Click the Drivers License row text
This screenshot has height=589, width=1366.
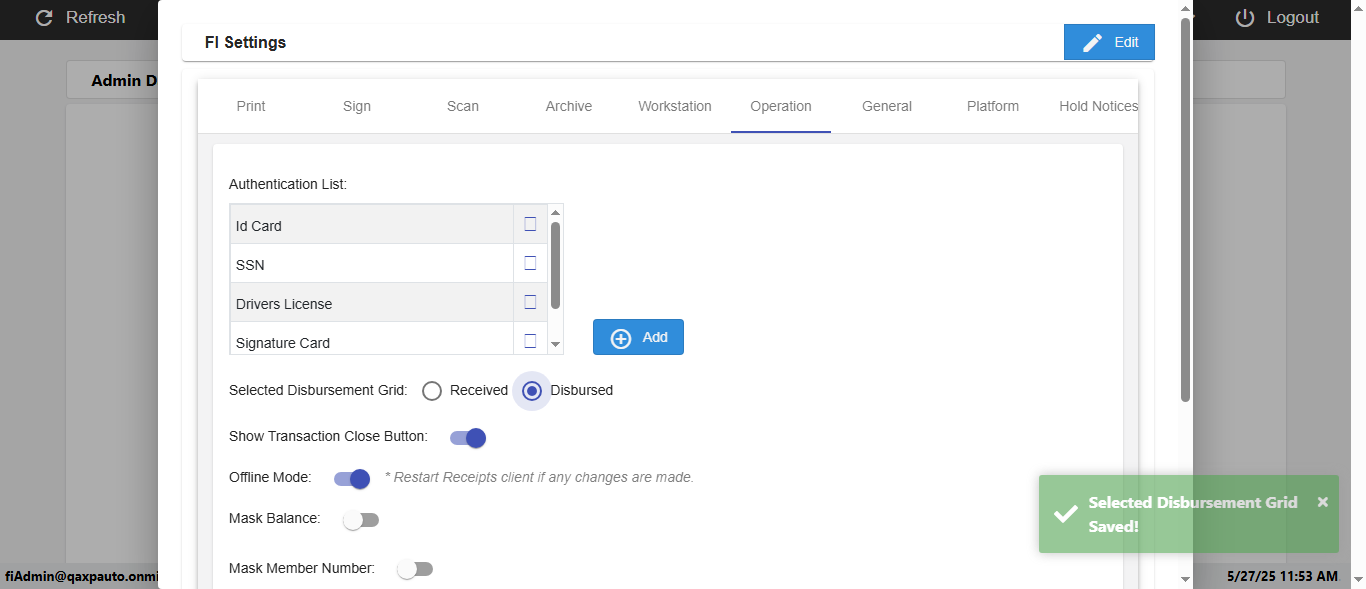[284, 304]
